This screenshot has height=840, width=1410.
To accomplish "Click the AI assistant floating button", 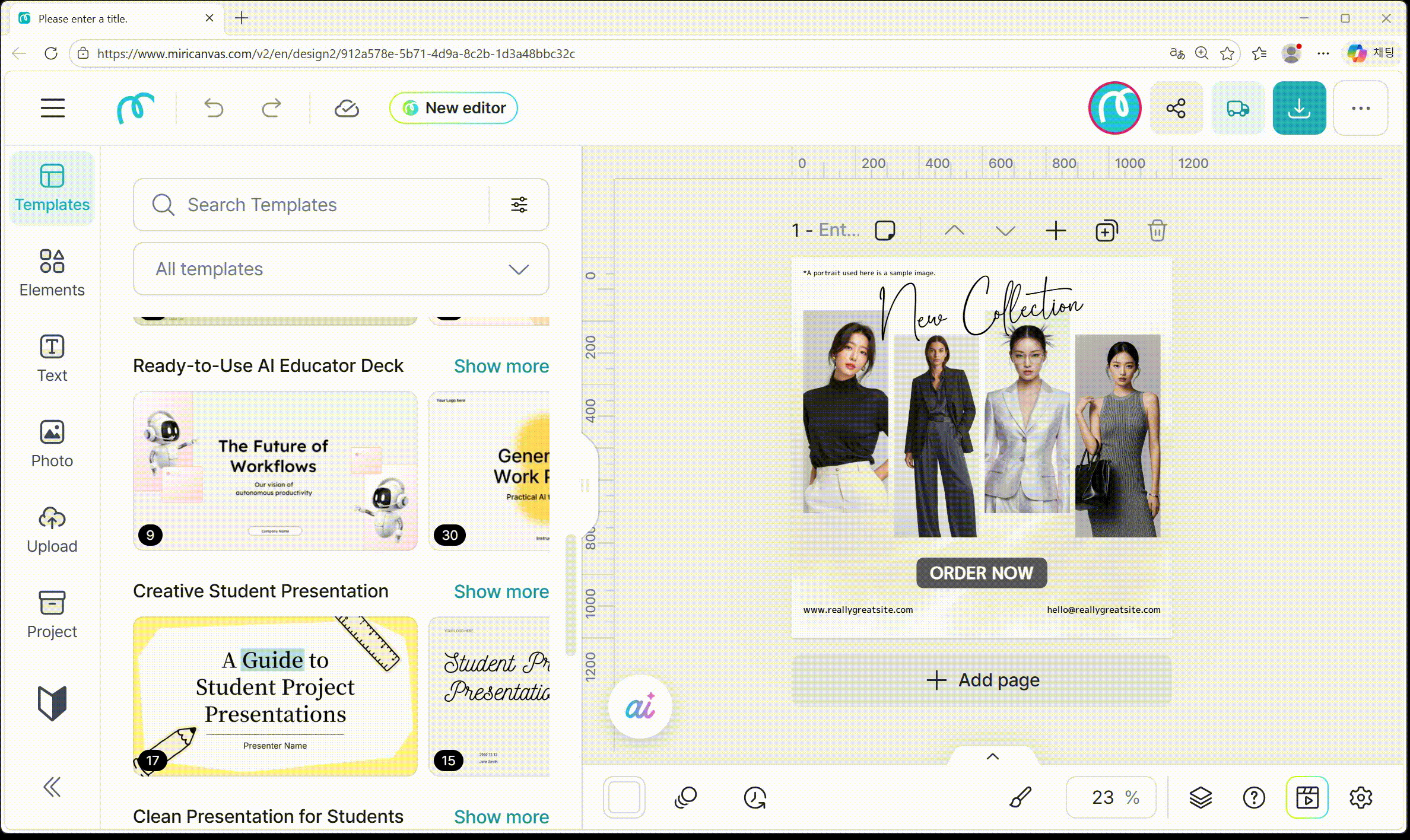I will tap(640, 707).
